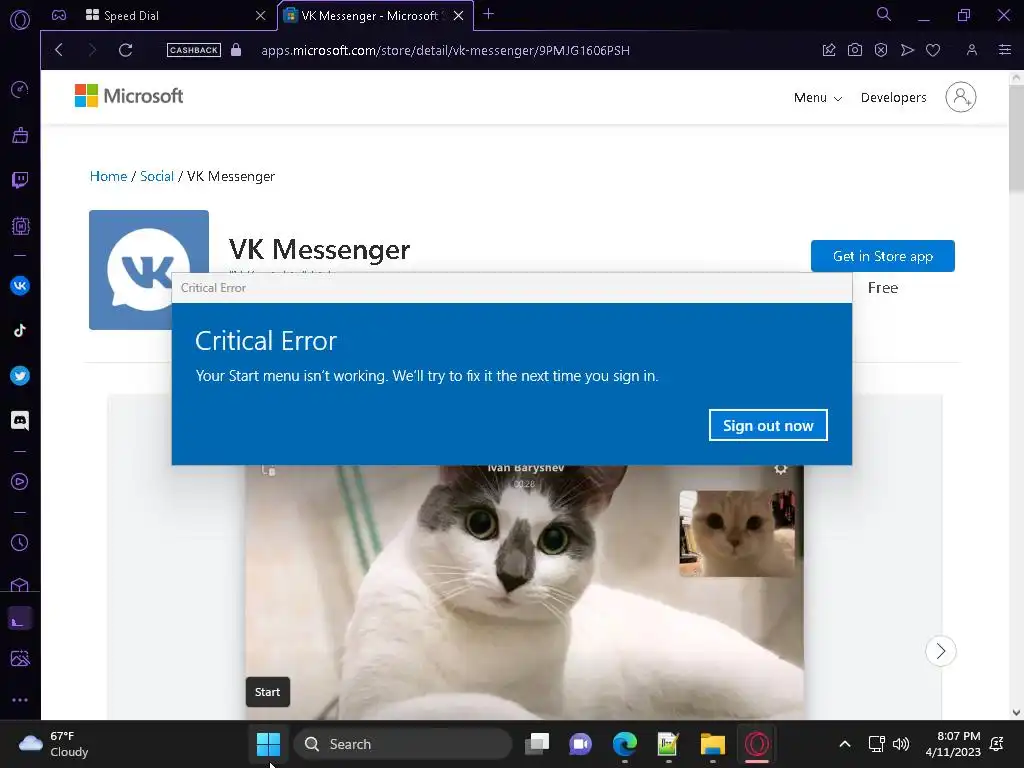Open the weather widget 67°F Cloudy
The image size is (1024, 768).
coord(54,744)
